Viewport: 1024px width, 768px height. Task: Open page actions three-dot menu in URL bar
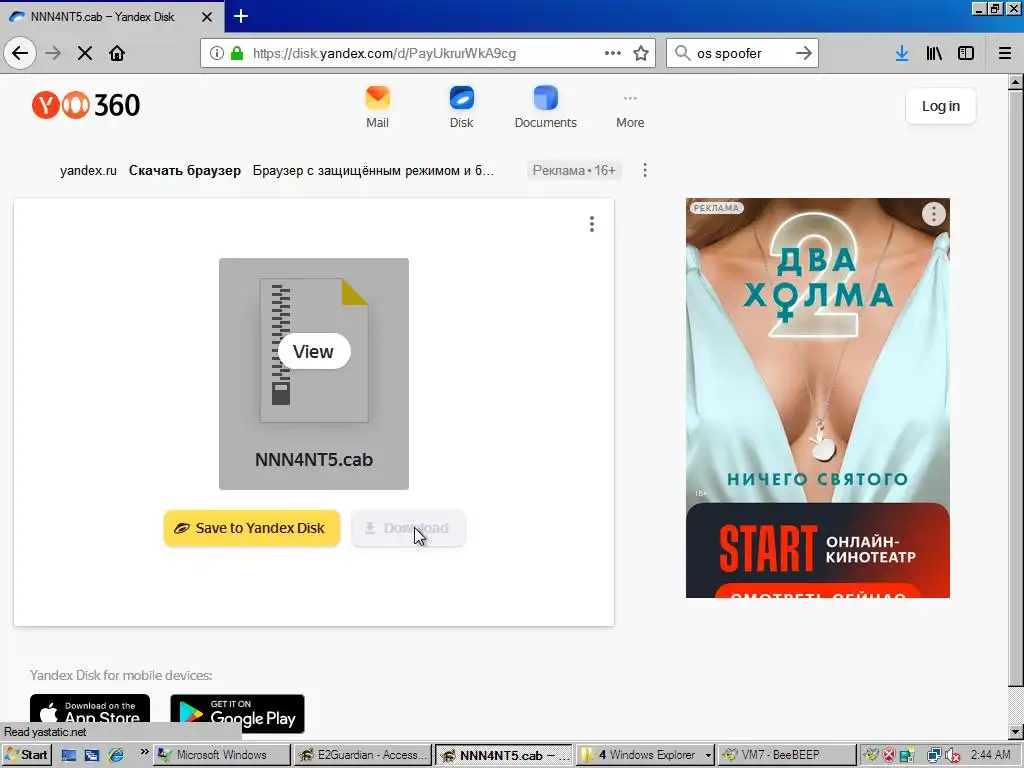pyautogui.click(x=613, y=53)
